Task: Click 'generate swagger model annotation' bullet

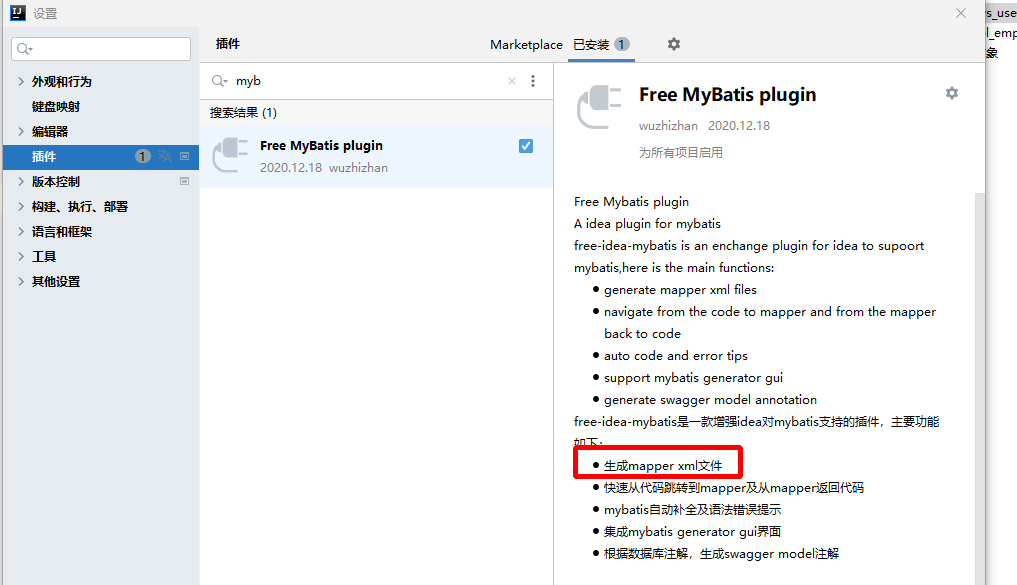Action: click(x=710, y=400)
